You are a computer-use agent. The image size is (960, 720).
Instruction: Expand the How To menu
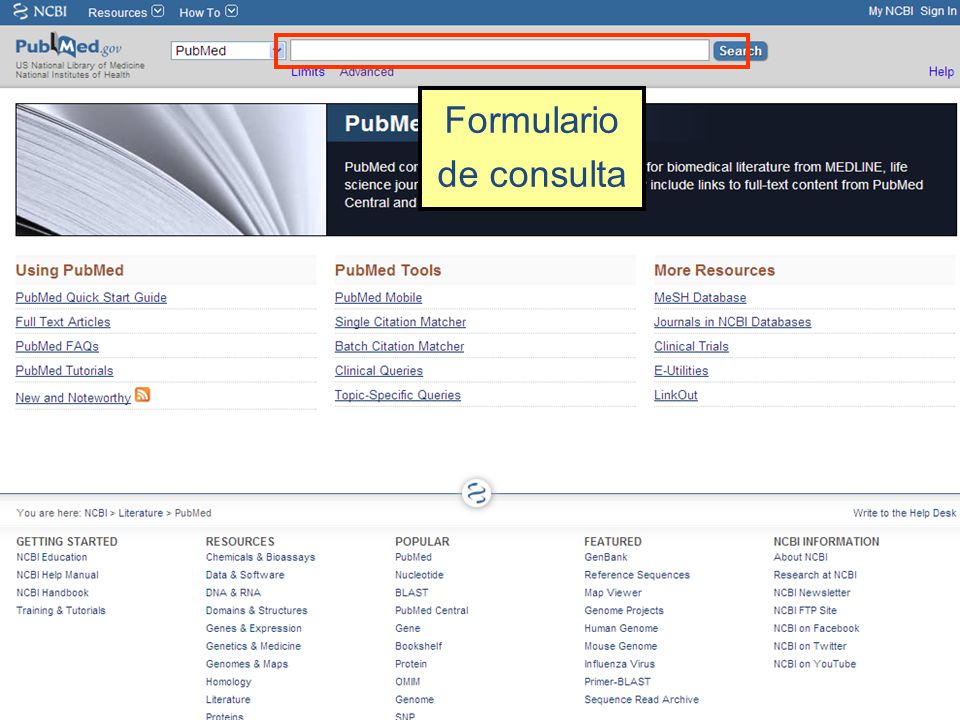tap(208, 12)
